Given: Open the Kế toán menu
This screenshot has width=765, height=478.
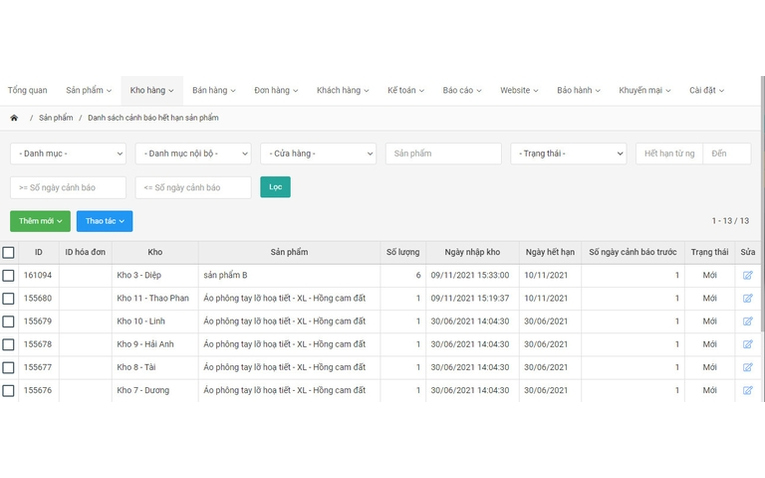Looking at the screenshot, I should click(x=406, y=90).
